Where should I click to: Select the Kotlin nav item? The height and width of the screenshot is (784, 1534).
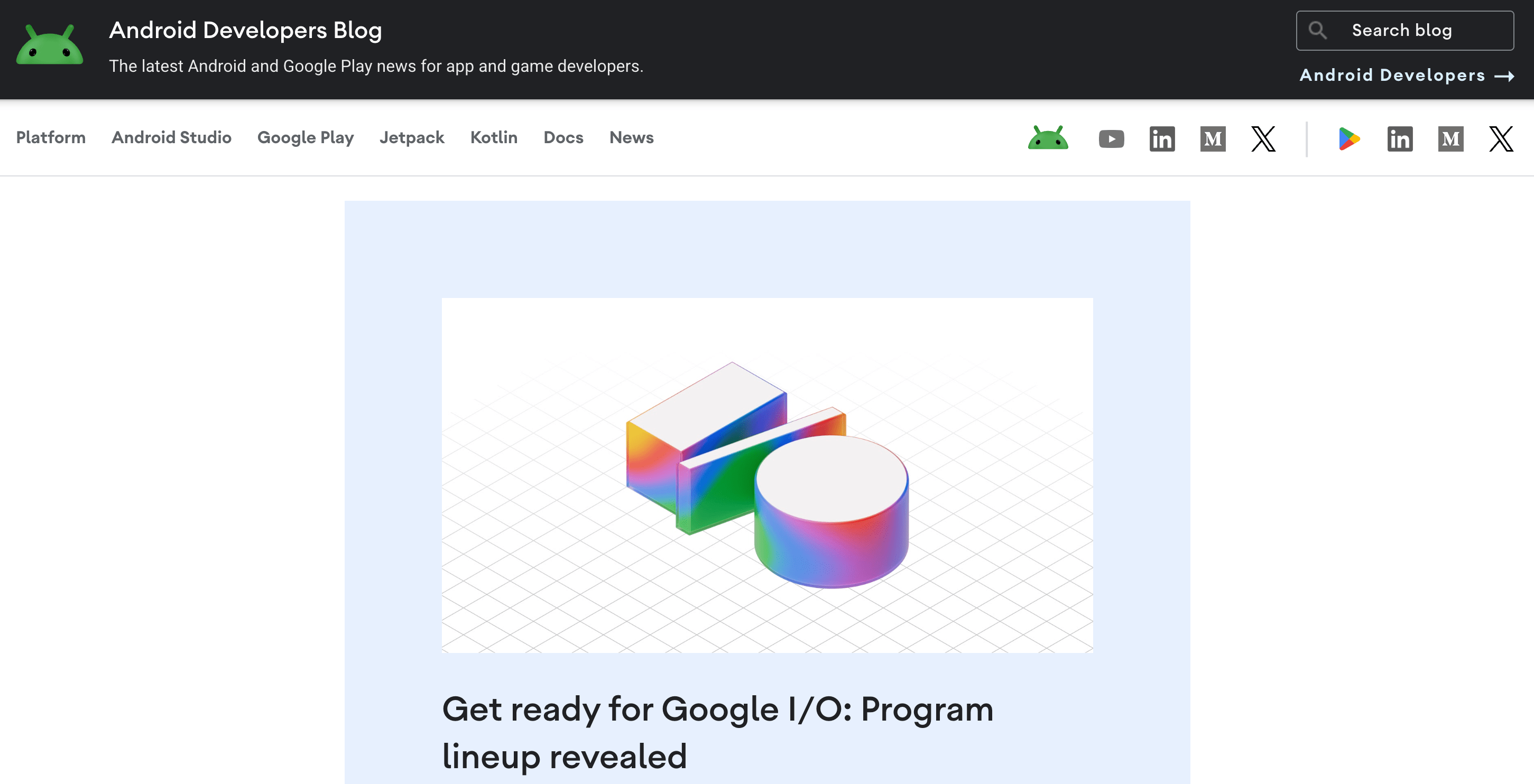point(494,137)
